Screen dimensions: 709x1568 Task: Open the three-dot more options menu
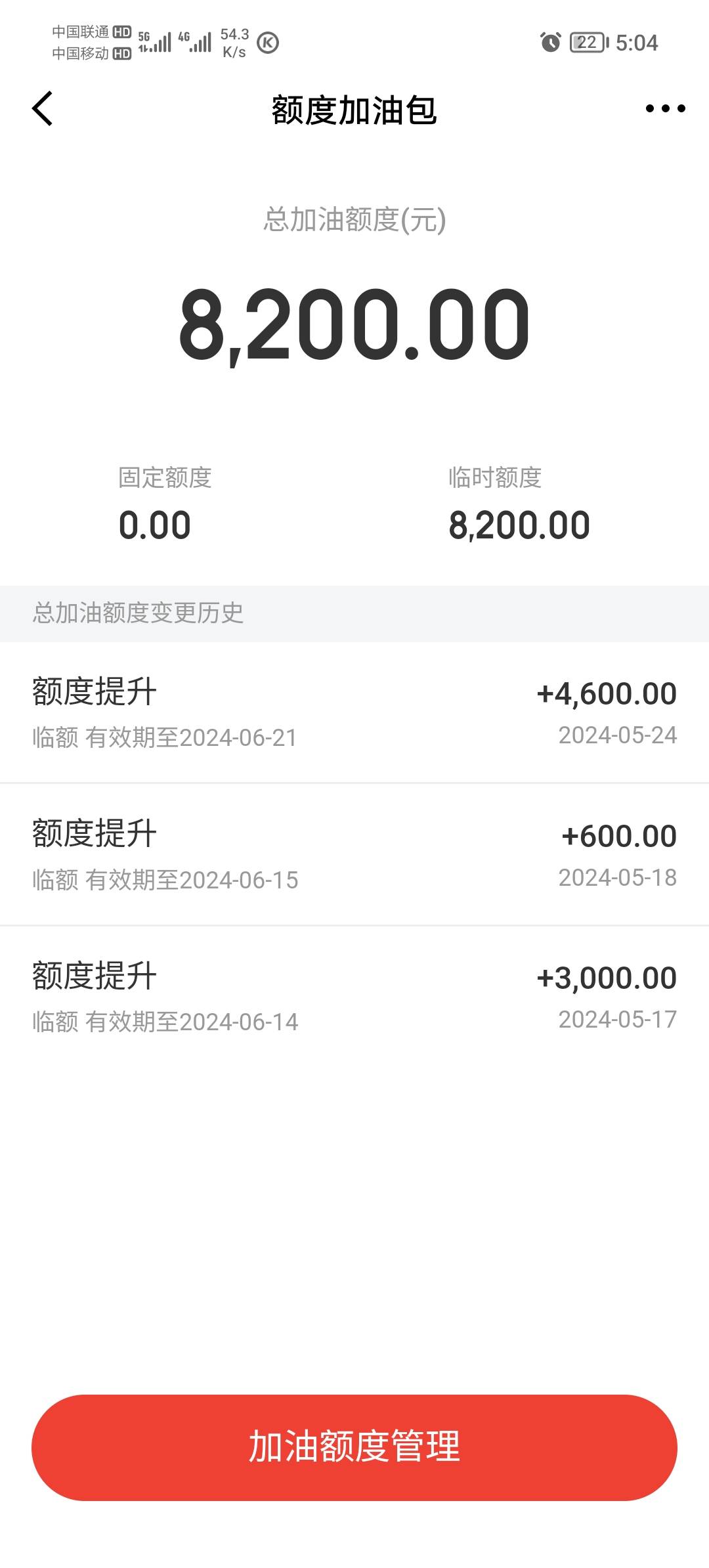tap(665, 109)
